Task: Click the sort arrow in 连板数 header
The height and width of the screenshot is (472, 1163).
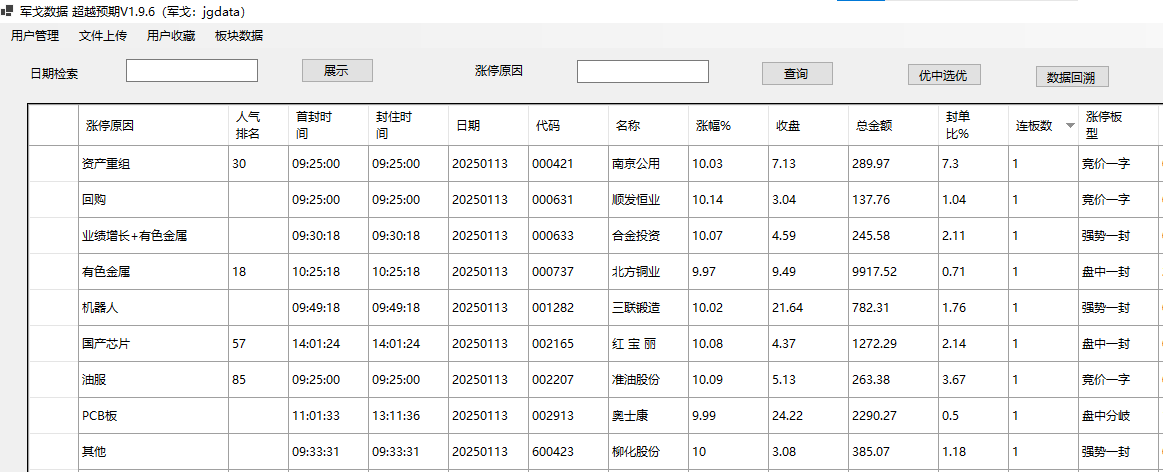Action: [1070, 125]
